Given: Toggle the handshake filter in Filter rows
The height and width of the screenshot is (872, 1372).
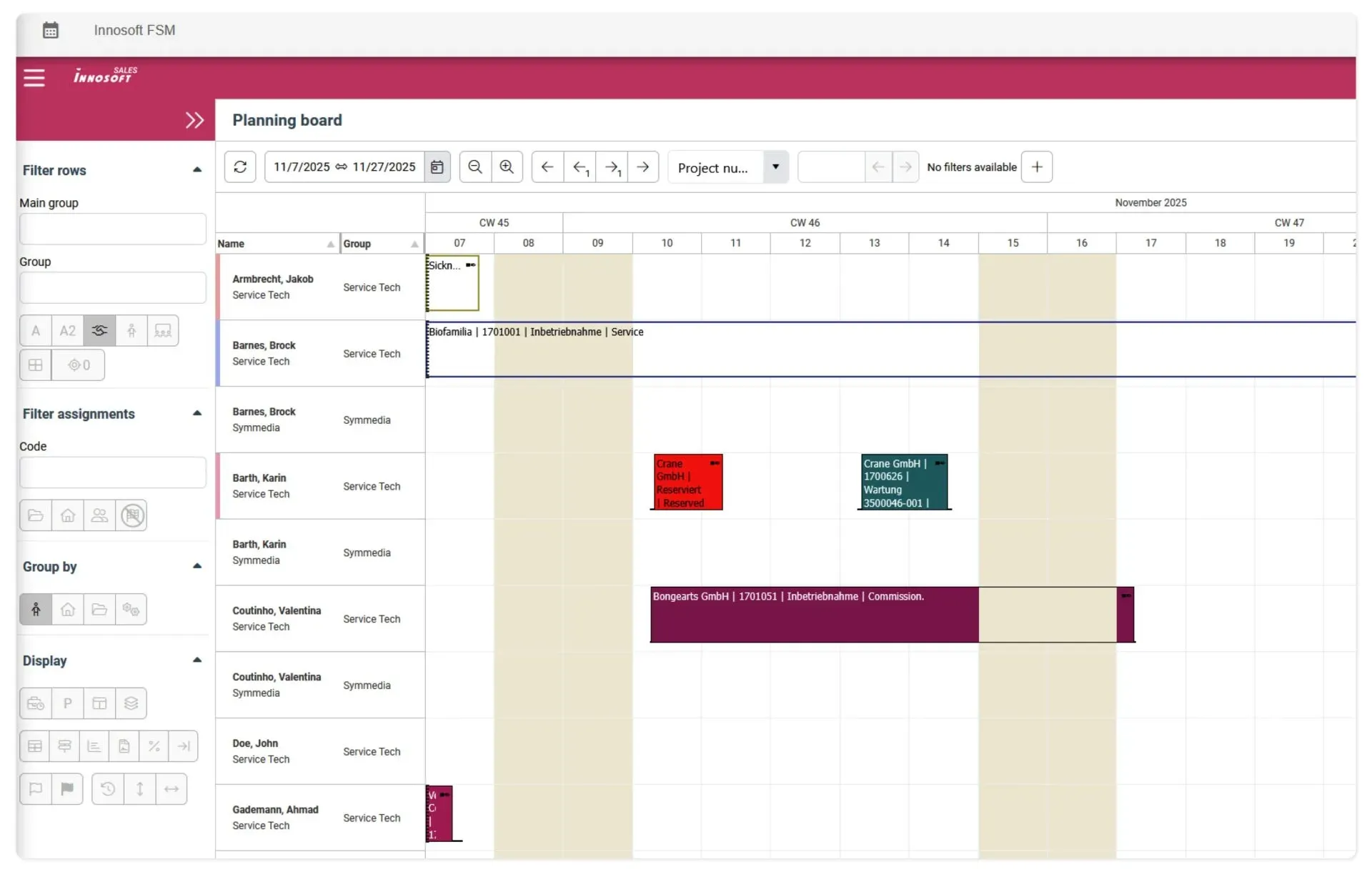Looking at the screenshot, I should coord(99,331).
